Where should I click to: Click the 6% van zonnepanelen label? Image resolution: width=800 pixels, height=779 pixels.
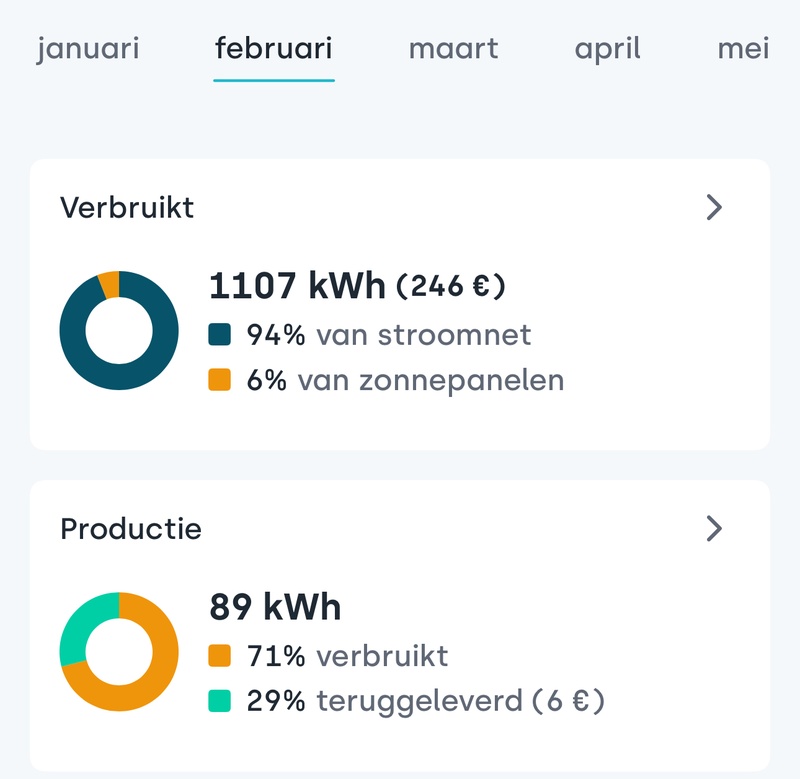pos(405,380)
